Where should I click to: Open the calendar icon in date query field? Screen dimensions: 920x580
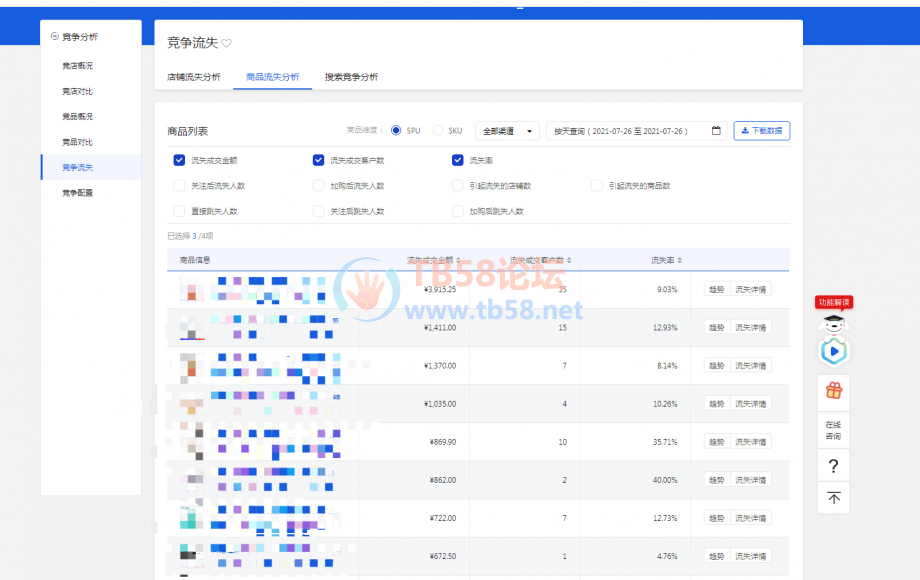pyautogui.click(x=716, y=131)
